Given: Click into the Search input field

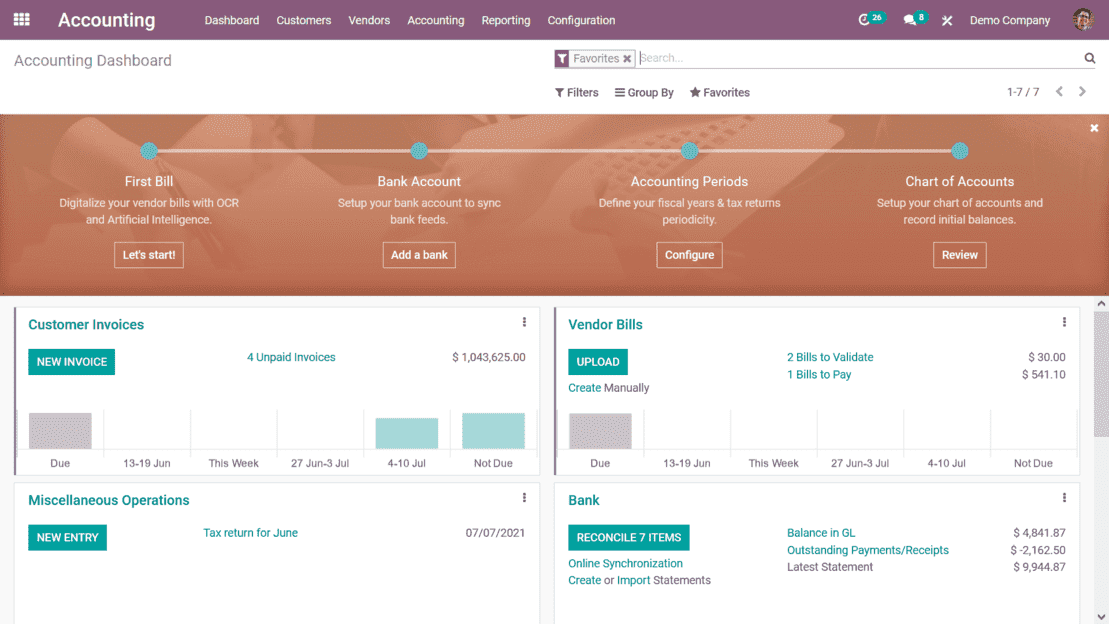Looking at the screenshot, I should pyautogui.click(x=859, y=58).
